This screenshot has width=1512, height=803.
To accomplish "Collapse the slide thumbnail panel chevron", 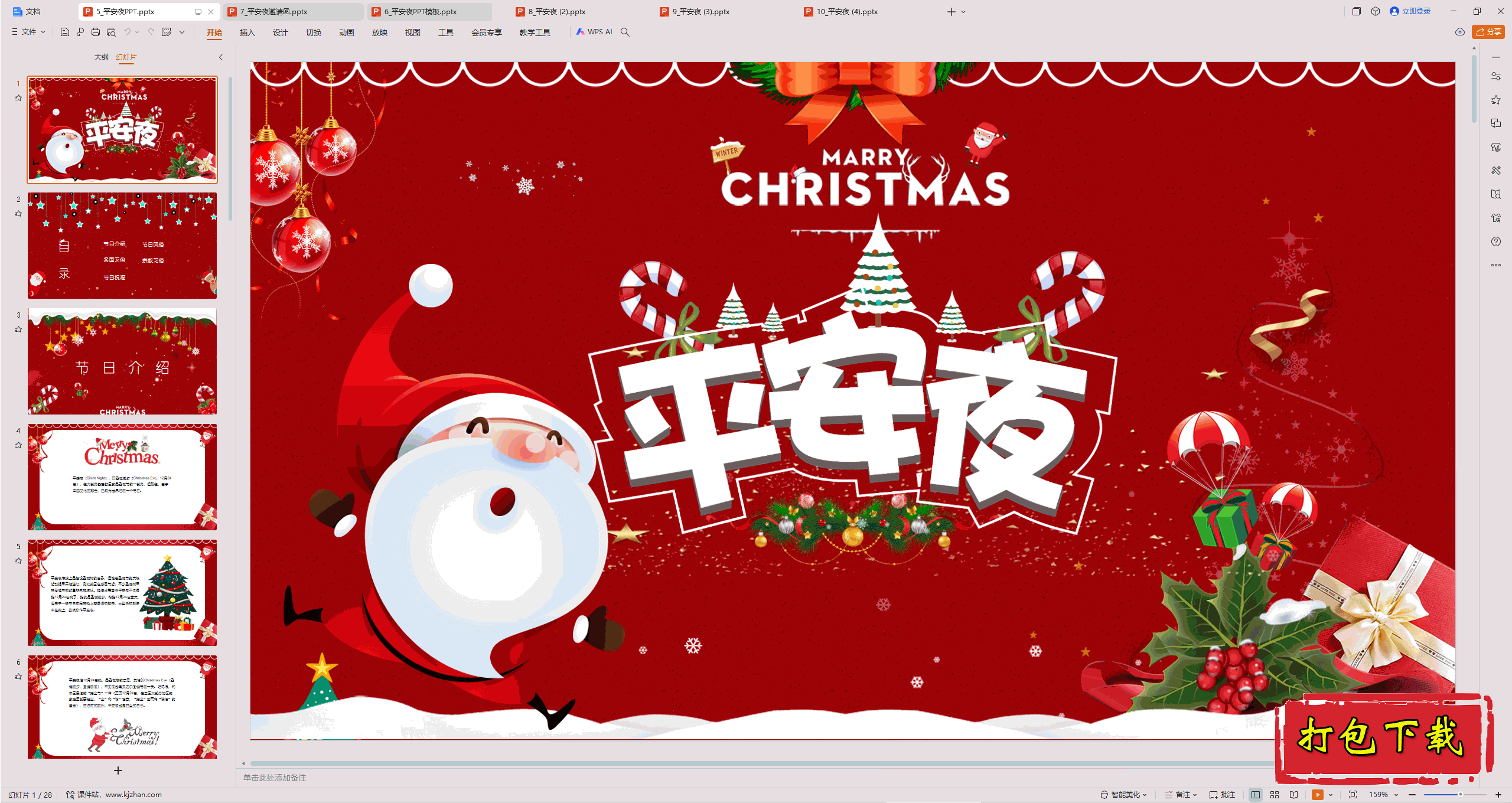I will pos(221,57).
